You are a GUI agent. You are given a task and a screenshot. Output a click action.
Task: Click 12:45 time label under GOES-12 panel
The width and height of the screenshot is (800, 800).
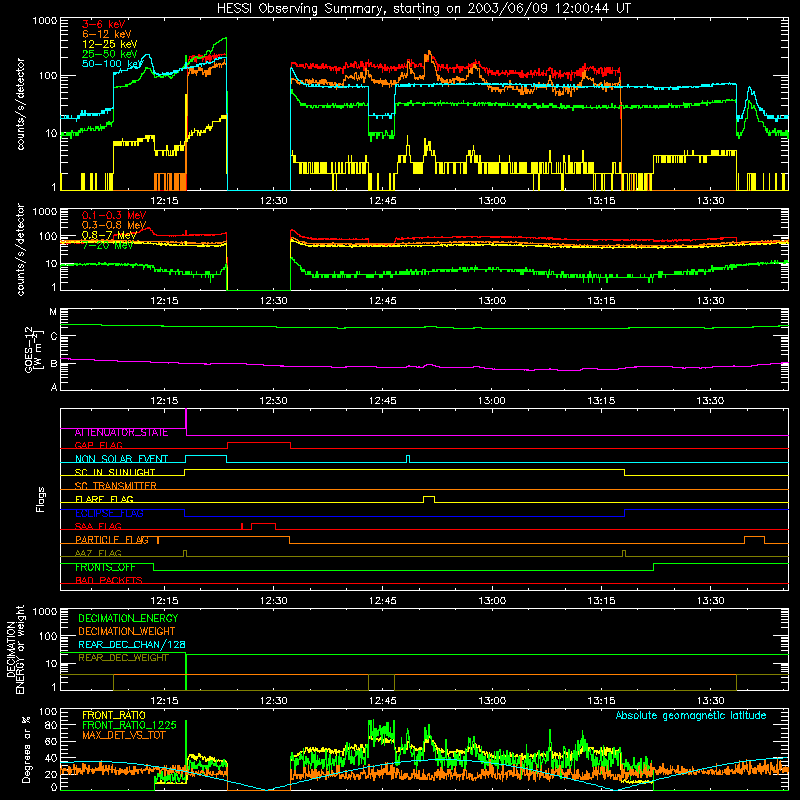click(x=383, y=401)
